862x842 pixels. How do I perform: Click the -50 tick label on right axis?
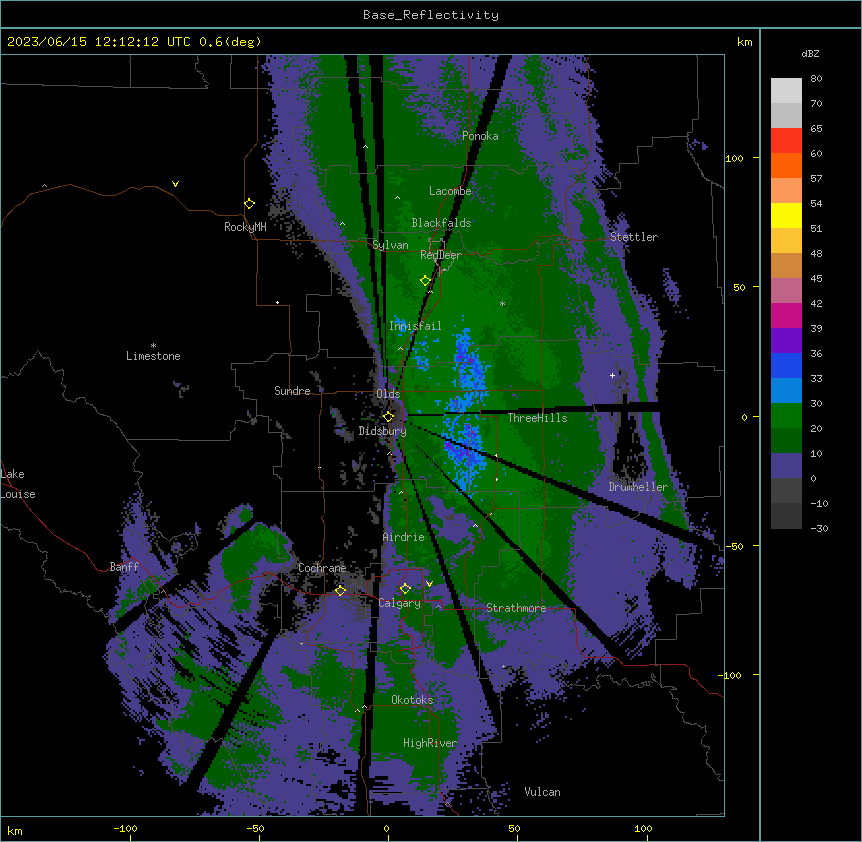click(x=734, y=546)
